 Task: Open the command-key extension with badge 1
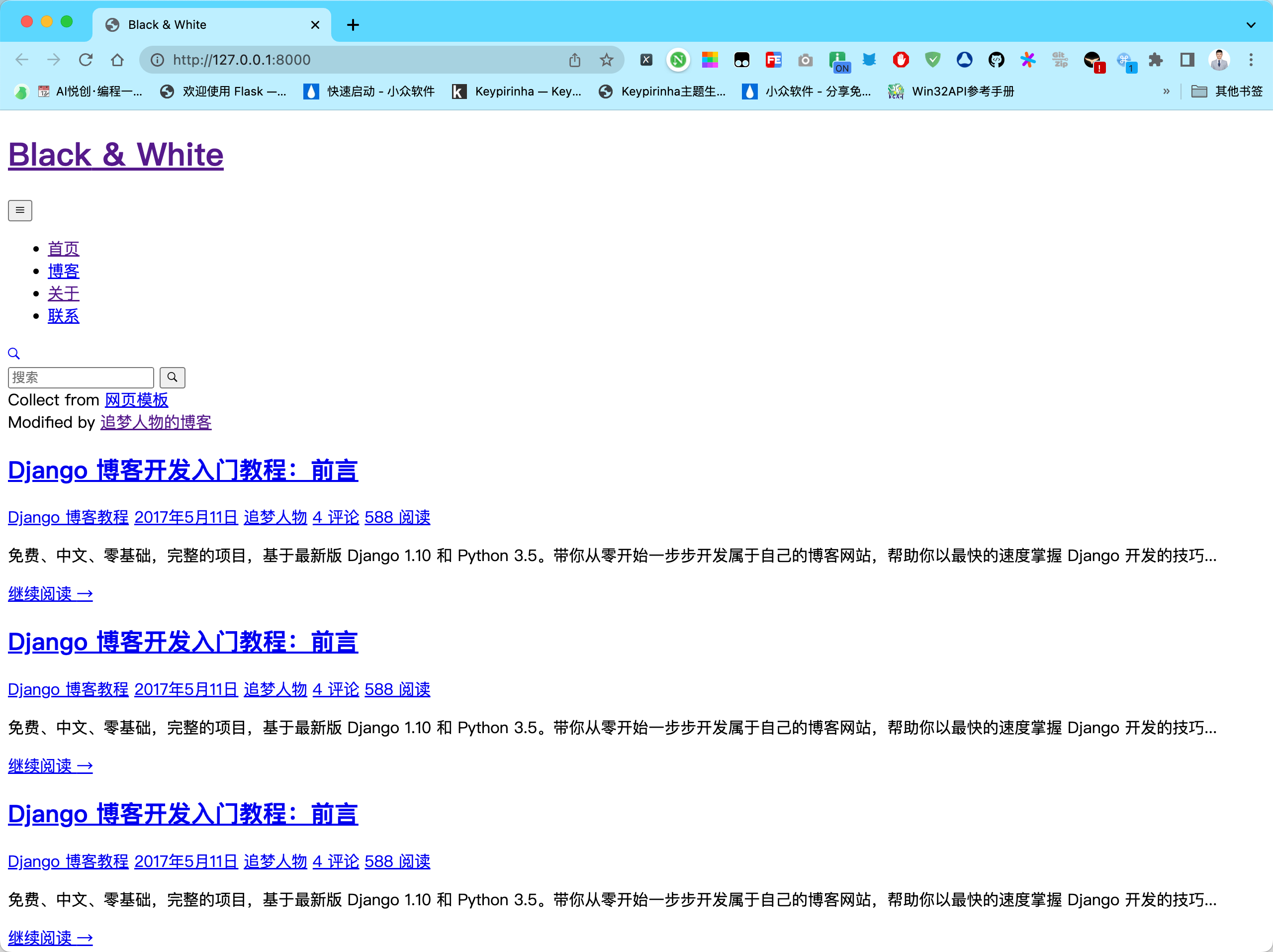click(1126, 62)
